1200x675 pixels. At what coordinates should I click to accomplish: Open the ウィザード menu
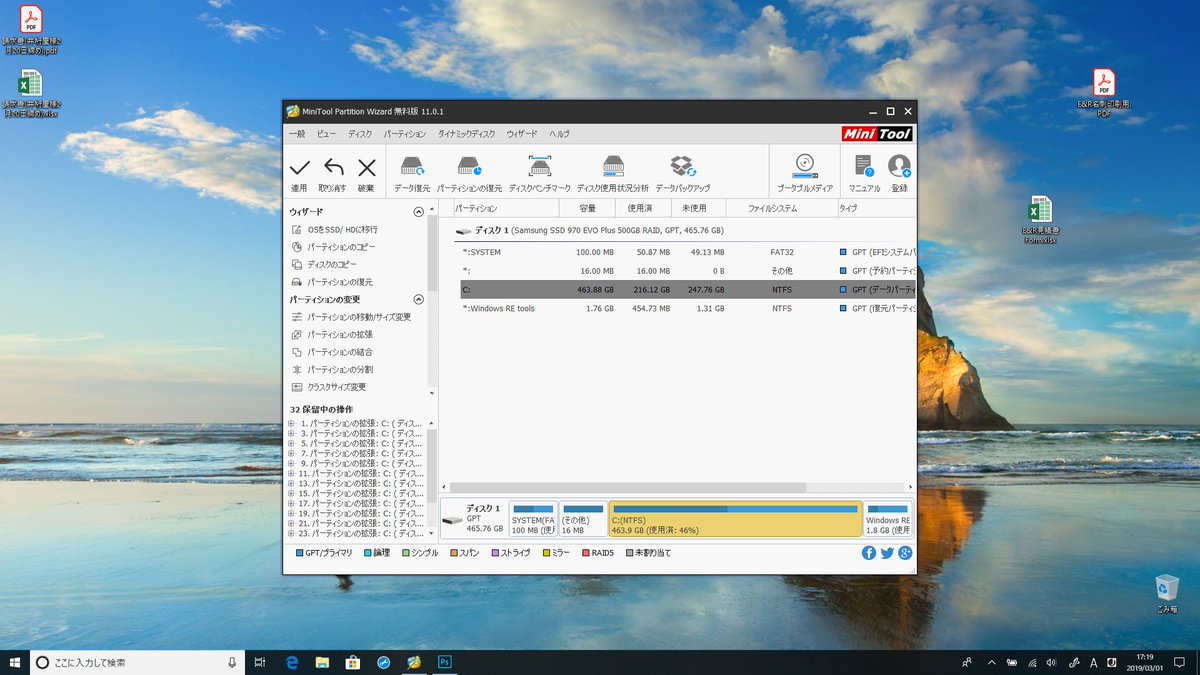522,134
